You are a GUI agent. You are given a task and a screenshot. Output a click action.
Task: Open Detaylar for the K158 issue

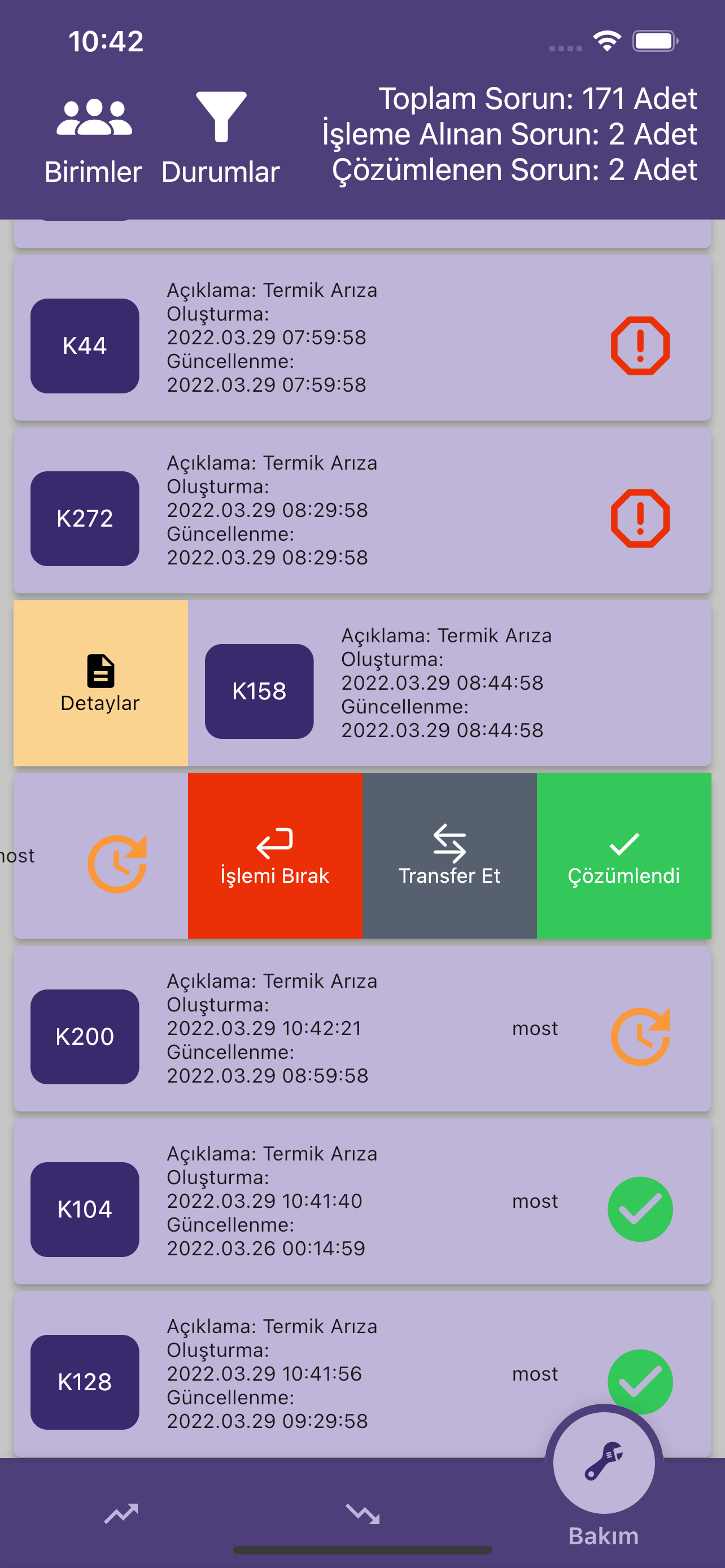point(101,683)
